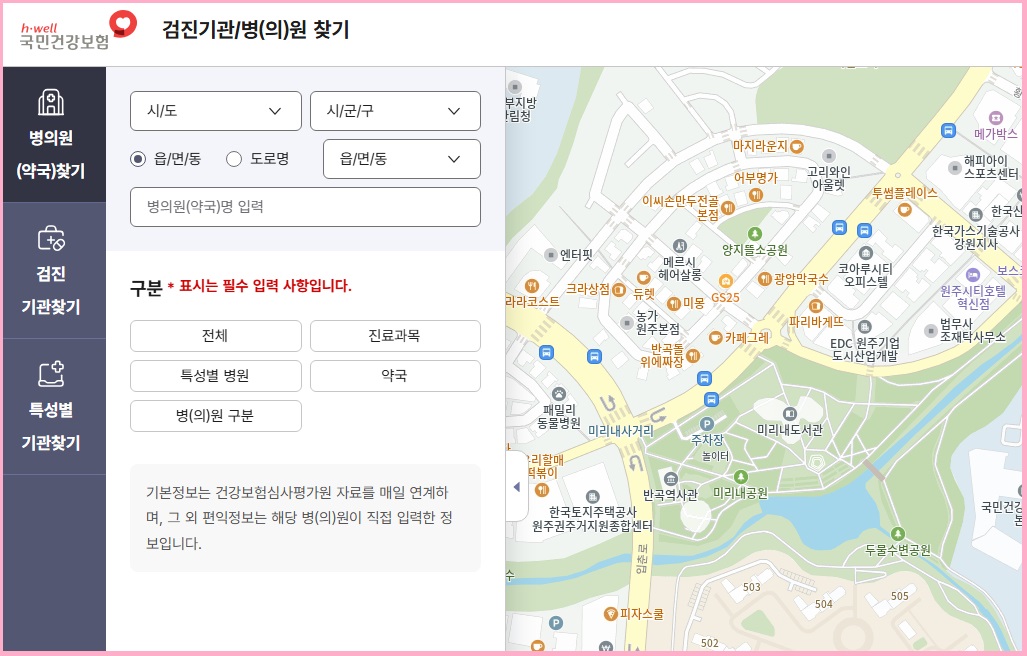
Task: Choose the 약국 category button
Action: click(x=395, y=376)
